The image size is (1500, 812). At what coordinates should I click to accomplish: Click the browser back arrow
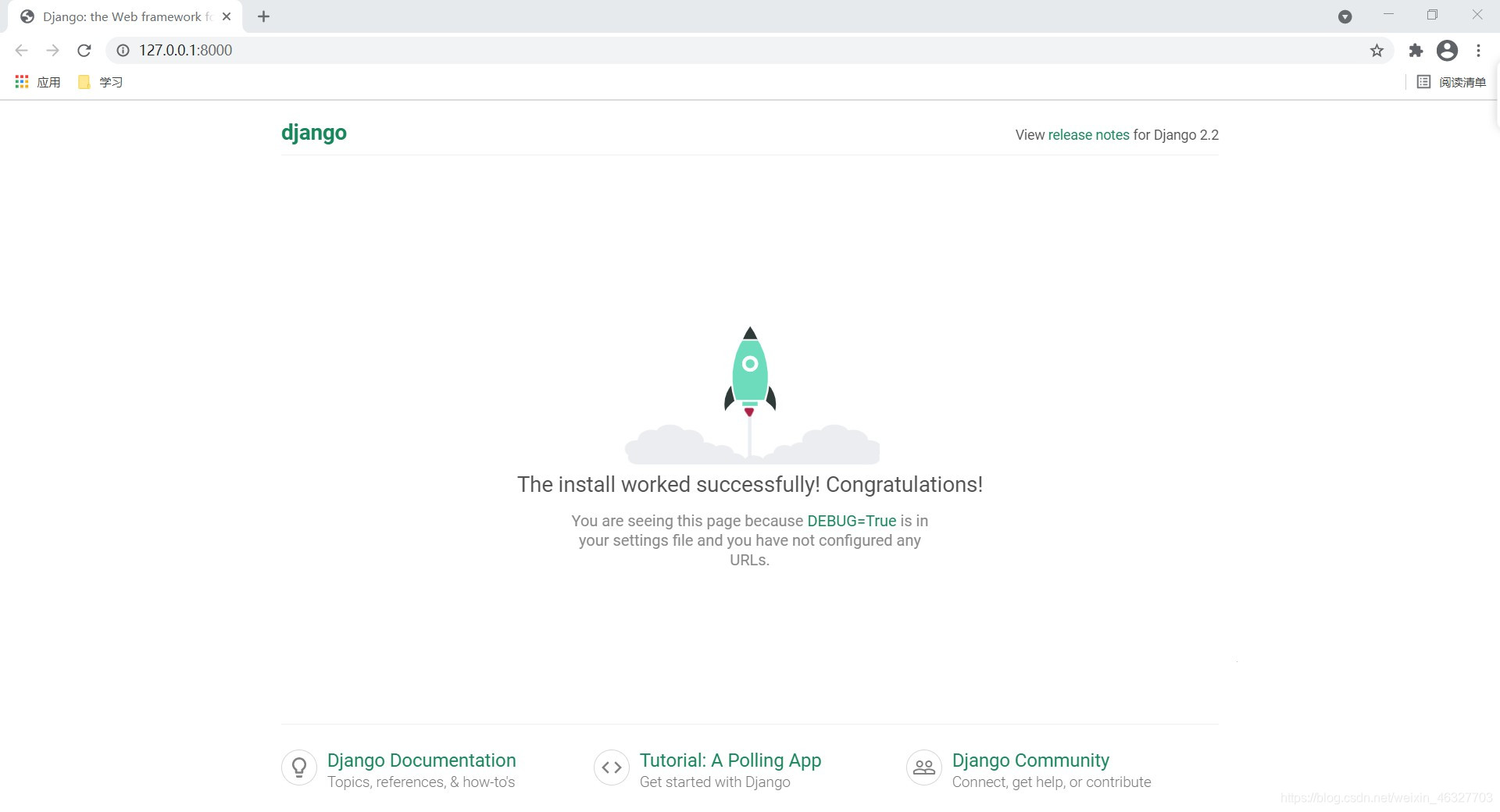pos(21,51)
